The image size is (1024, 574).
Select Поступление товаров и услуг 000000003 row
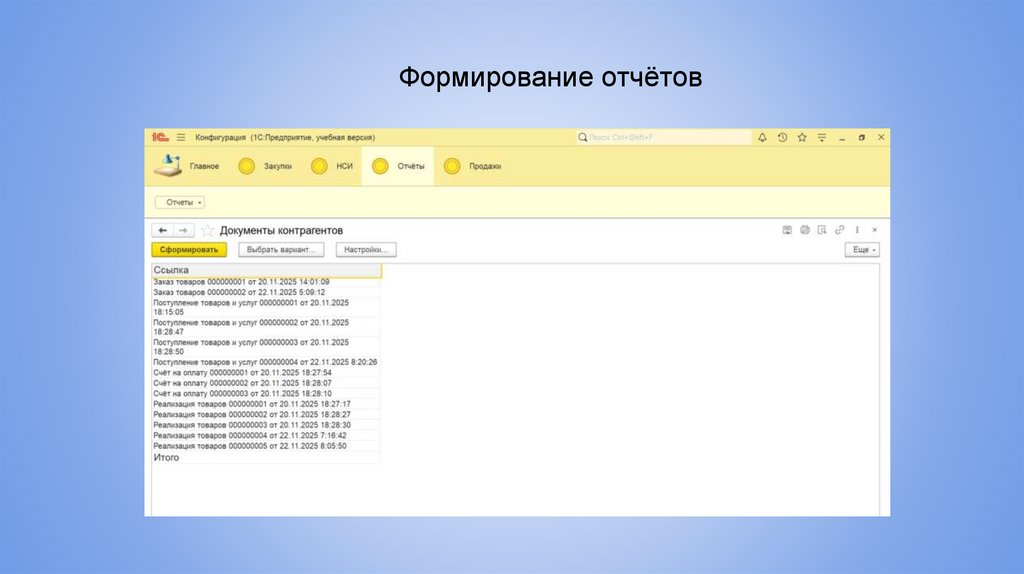tap(266, 347)
